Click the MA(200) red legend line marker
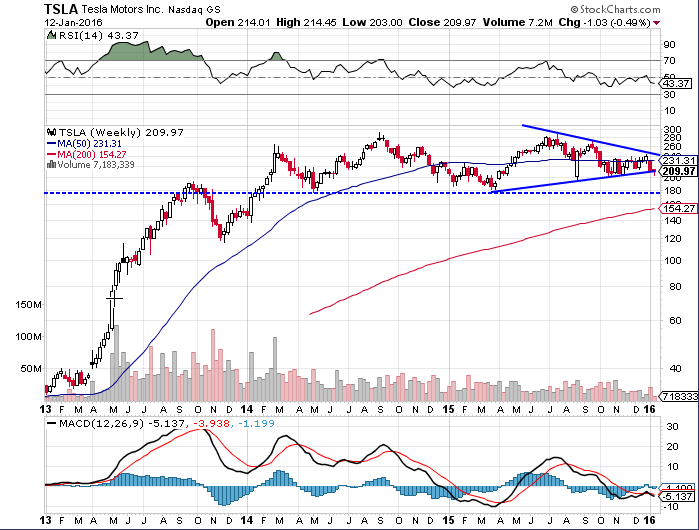699x530 pixels. (51, 154)
